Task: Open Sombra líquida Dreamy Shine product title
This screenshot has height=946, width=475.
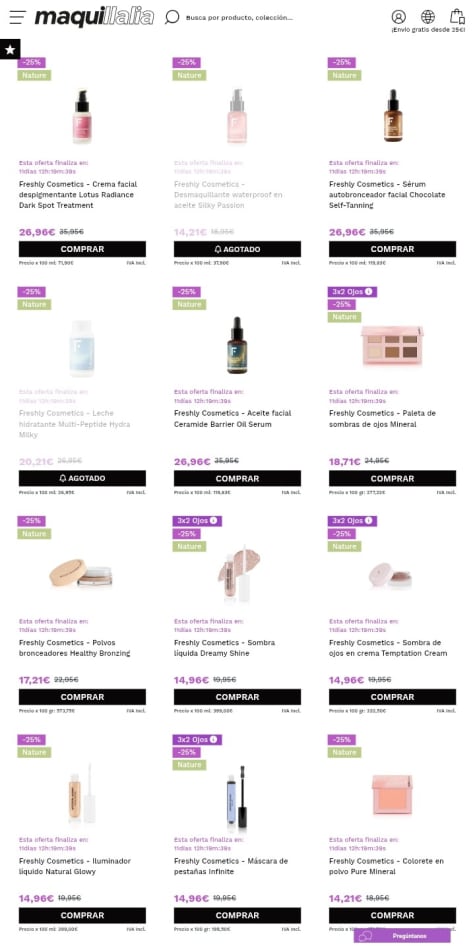Action: (x=224, y=648)
